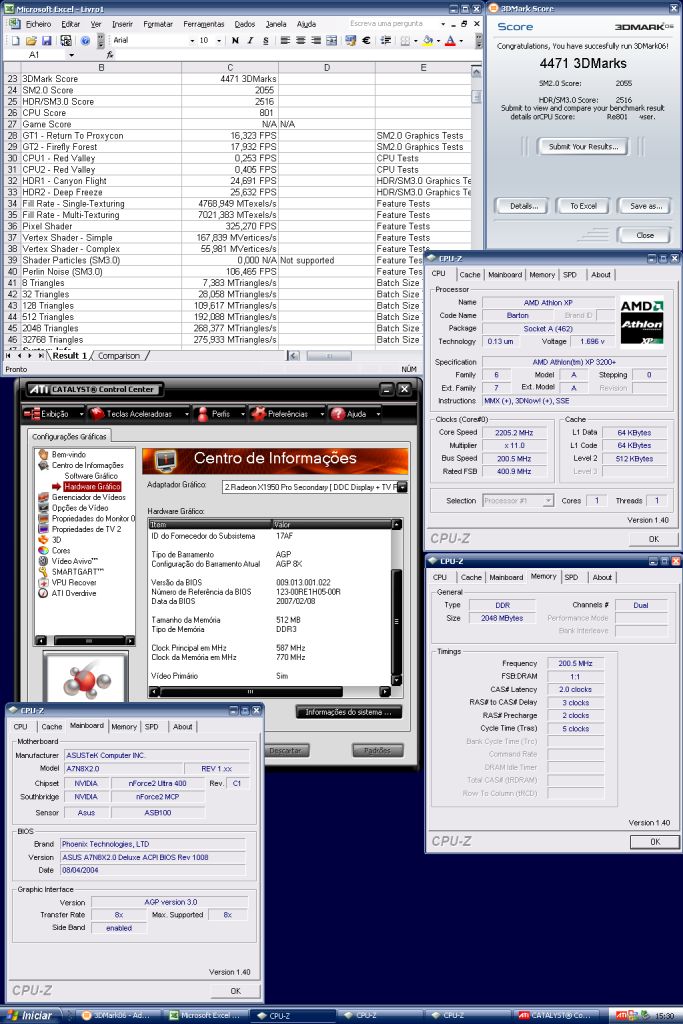Select VPU Recover in the Catalyst tree
The image size is (683, 1024).
pyautogui.click(x=74, y=583)
